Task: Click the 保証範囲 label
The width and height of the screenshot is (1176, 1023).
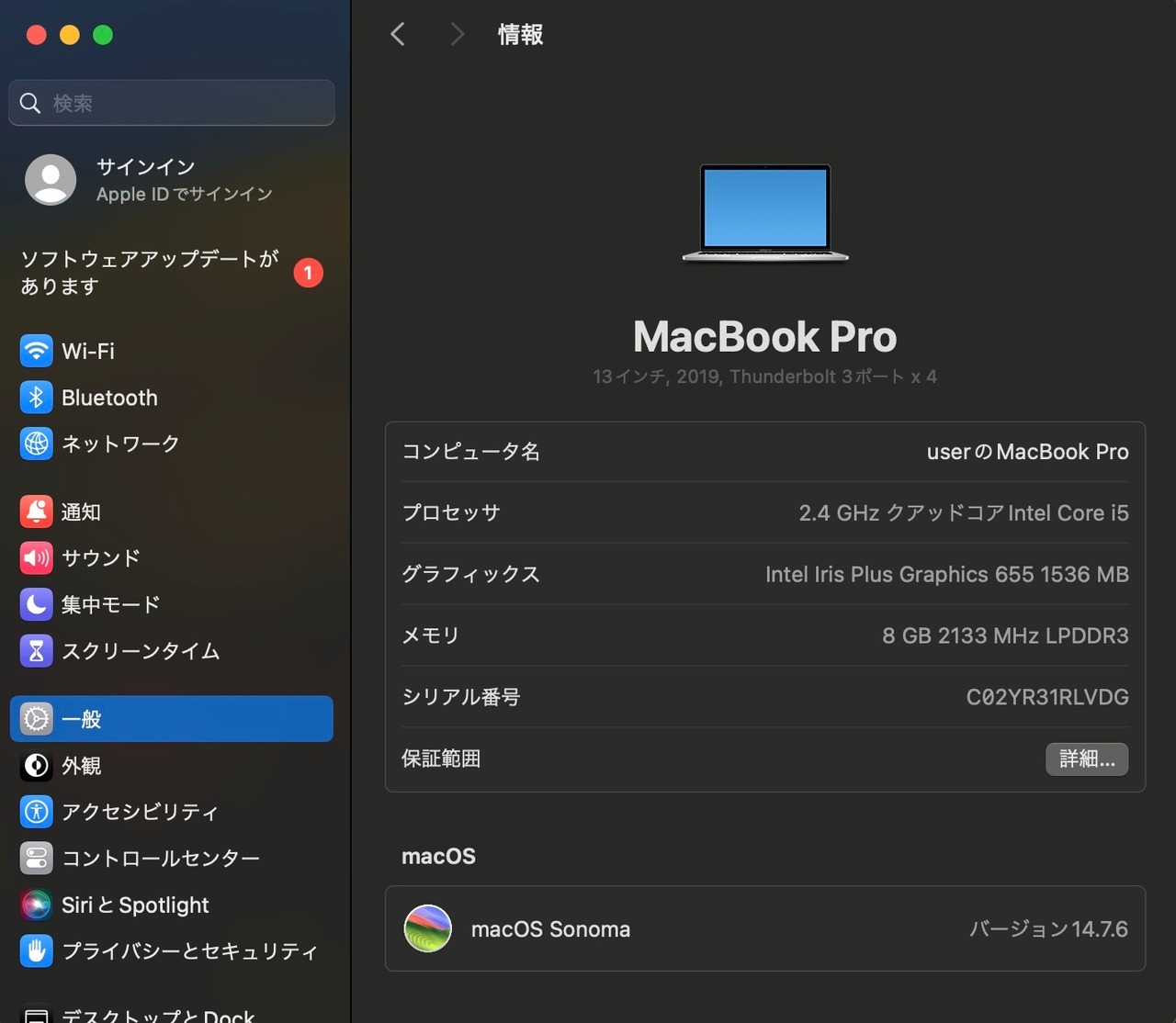Action: (441, 759)
